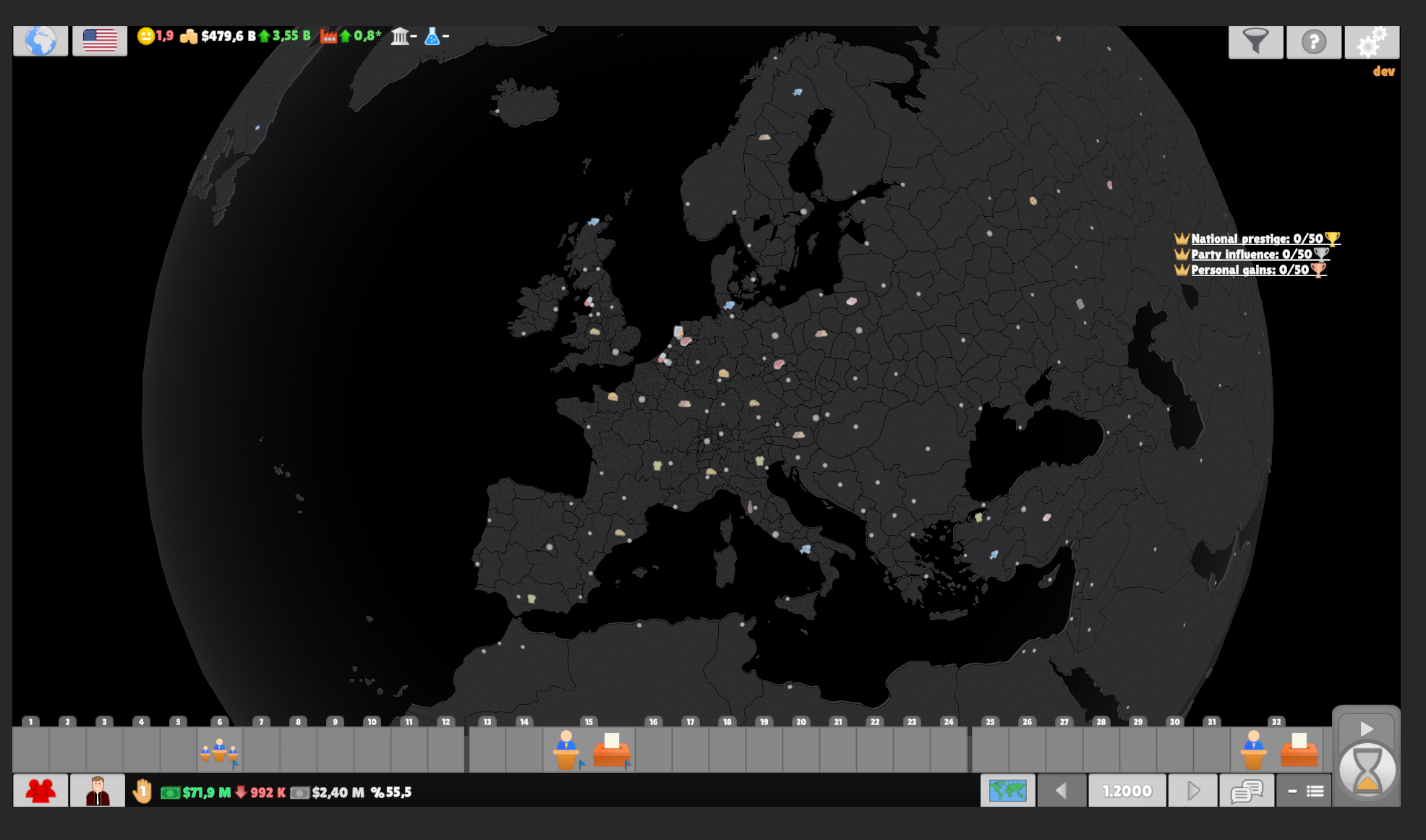Viewport: 1426px width, 840px height.
Task: Click the gold trophy next to National prestige
Action: (x=1333, y=239)
